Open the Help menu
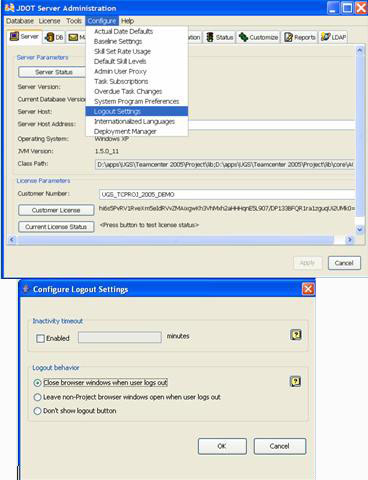The image size is (368, 480). (127, 21)
